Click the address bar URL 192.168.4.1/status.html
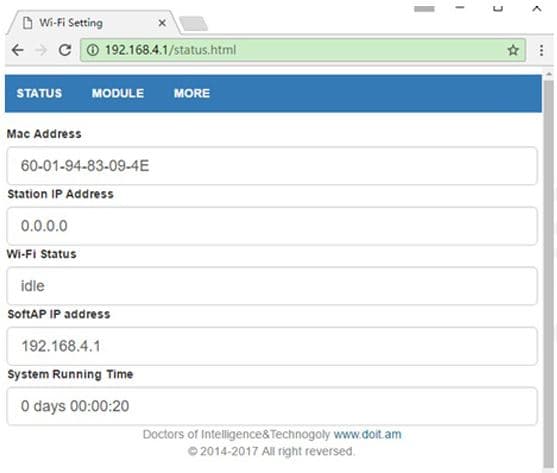Image resolution: width=557 pixels, height=473 pixels. pyautogui.click(x=171, y=50)
